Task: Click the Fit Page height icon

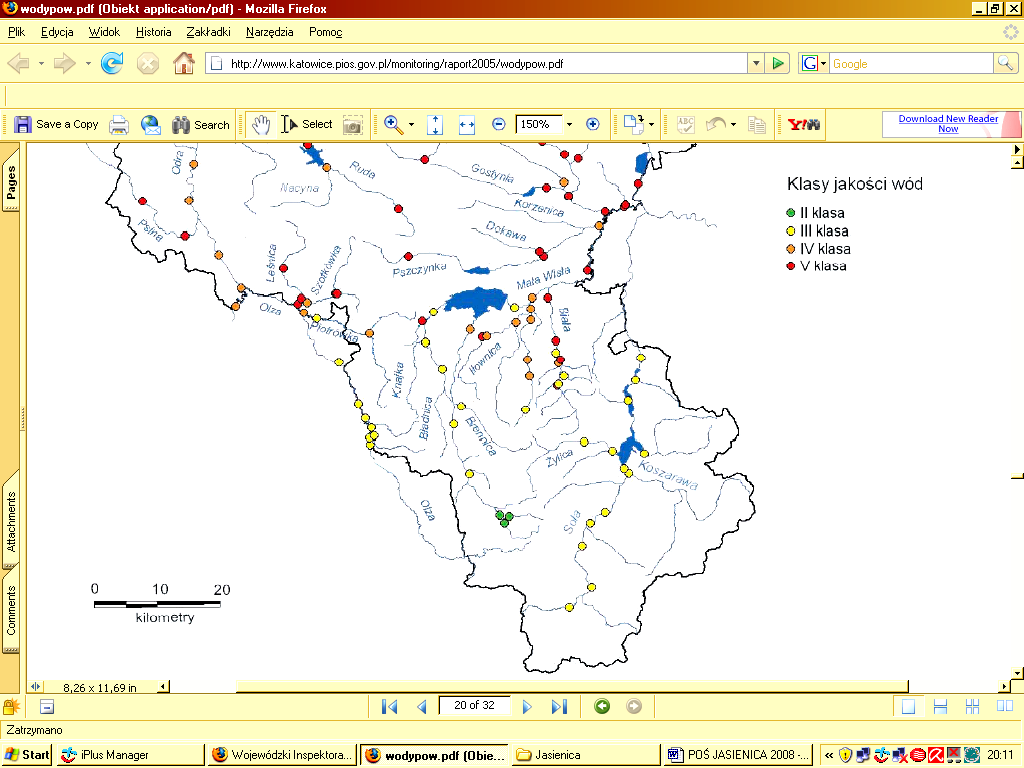Action: (435, 124)
